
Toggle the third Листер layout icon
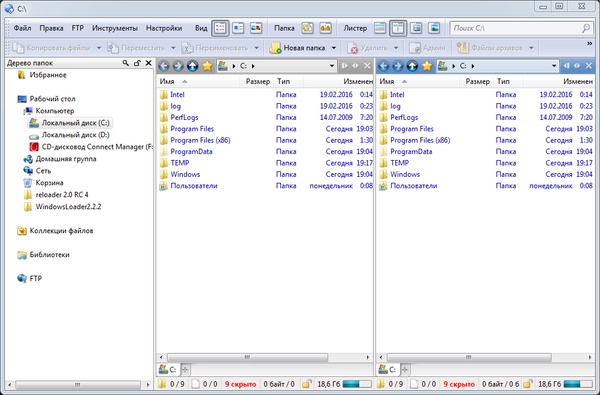416,28
